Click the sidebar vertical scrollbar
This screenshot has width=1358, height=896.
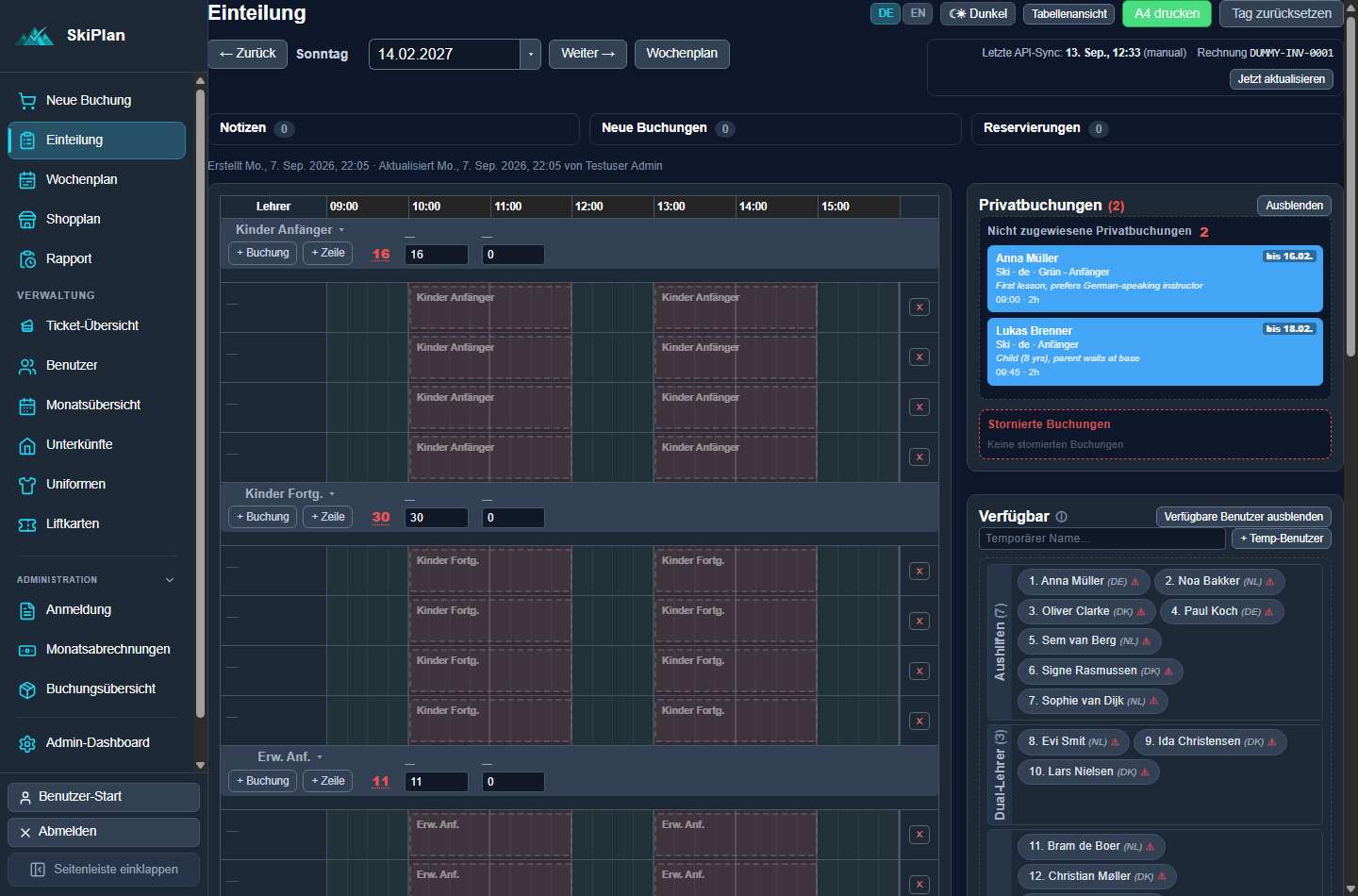coord(200,406)
